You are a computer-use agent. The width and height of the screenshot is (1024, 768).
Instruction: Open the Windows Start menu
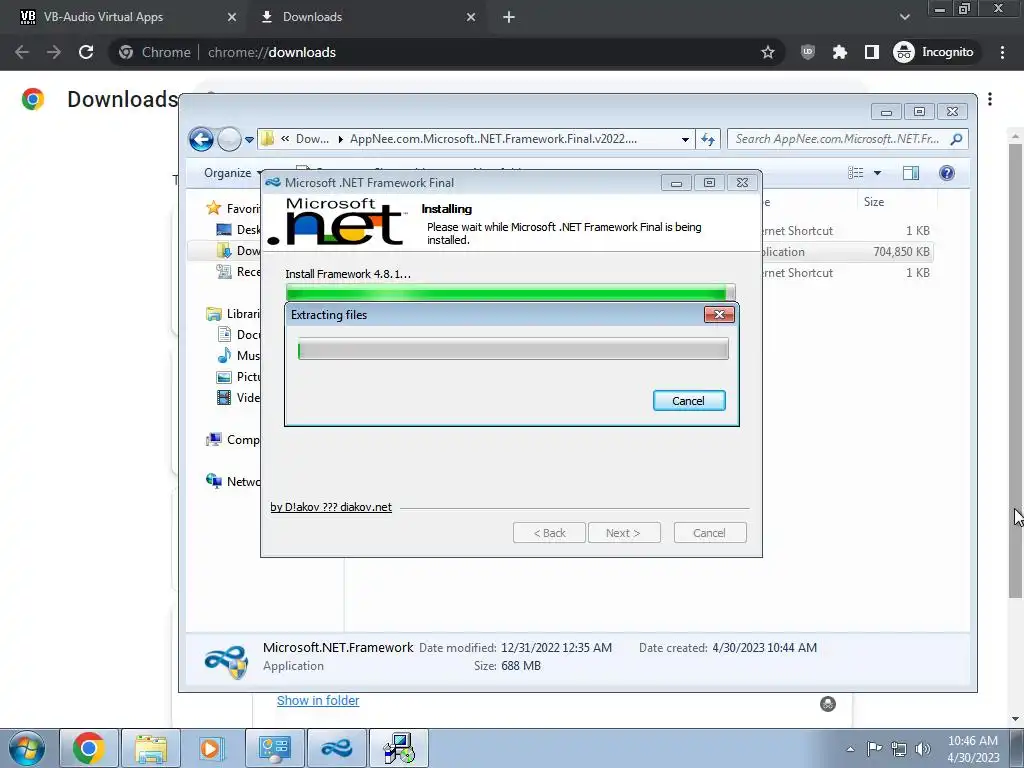click(x=26, y=748)
